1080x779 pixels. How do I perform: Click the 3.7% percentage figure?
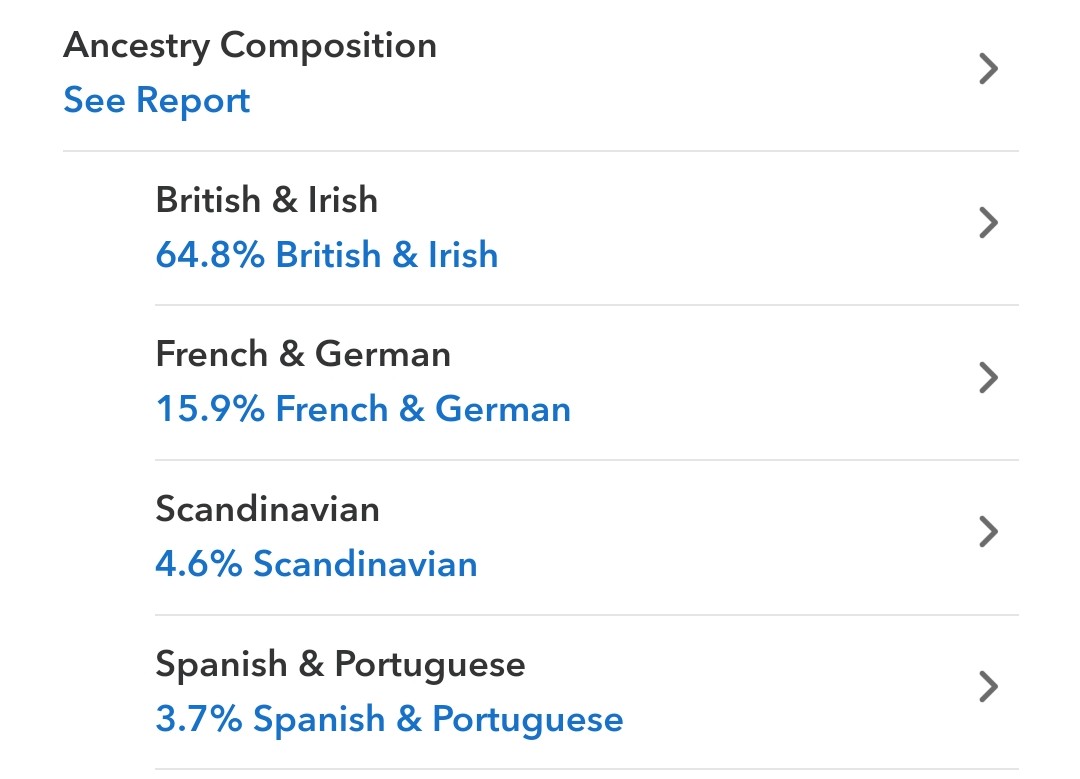[x=198, y=718]
